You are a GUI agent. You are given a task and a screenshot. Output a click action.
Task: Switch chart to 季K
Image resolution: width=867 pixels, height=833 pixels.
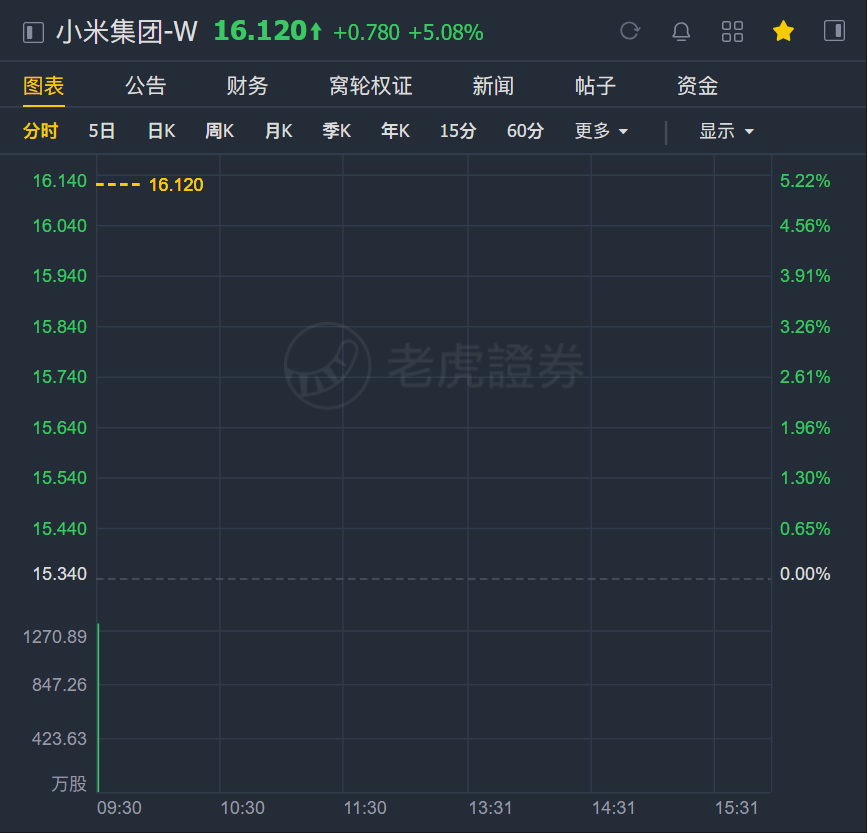[x=337, y=131]
